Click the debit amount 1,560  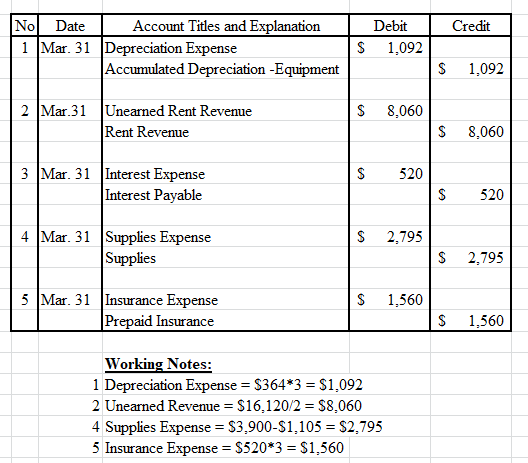pyautogui.click(x=390, y=300)
